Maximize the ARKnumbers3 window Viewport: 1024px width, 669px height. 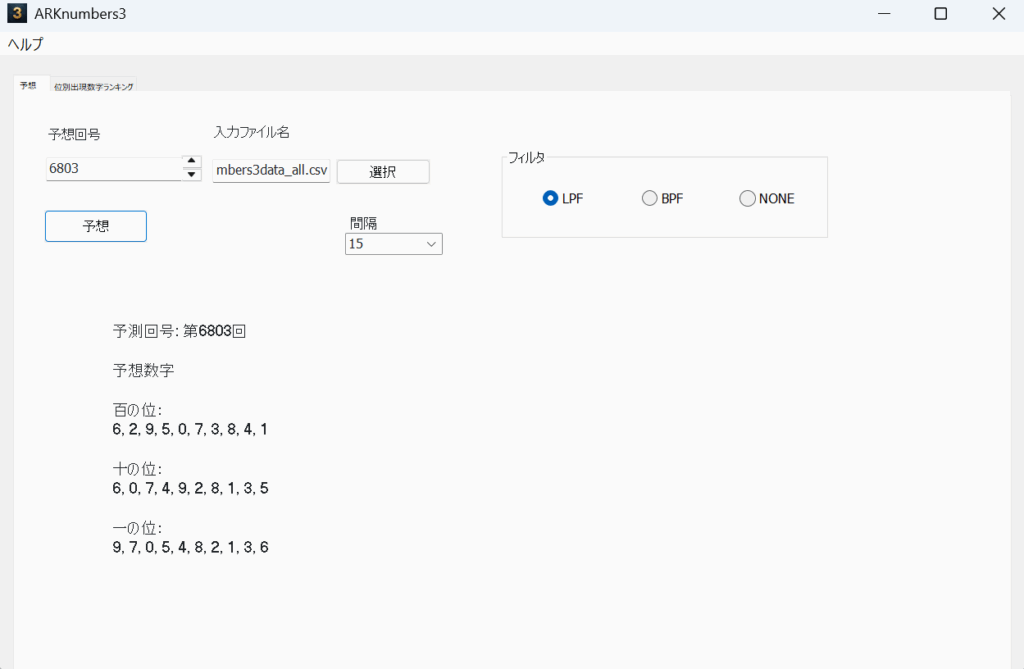940,14
